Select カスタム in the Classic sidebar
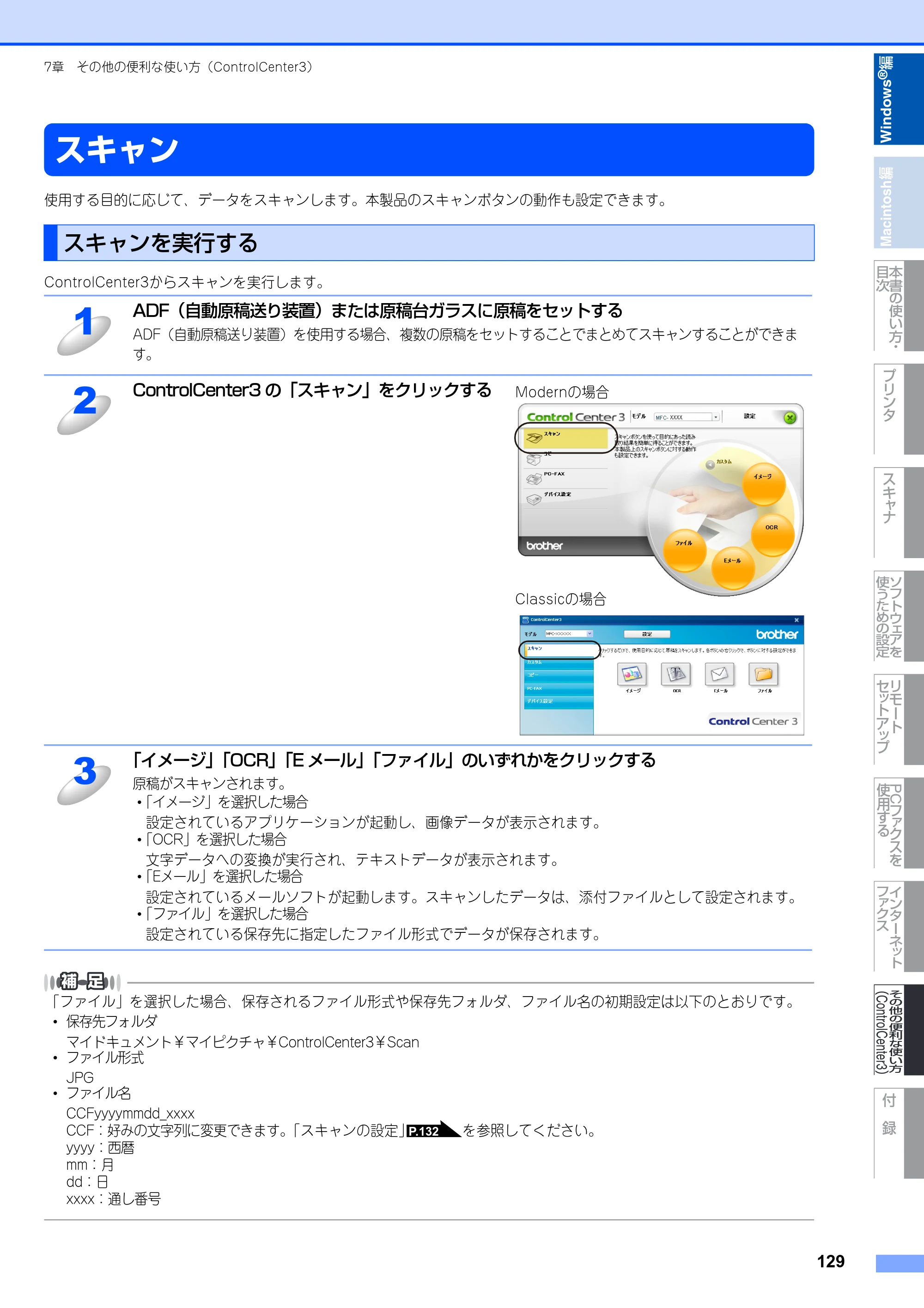 [x=559, y=663]
